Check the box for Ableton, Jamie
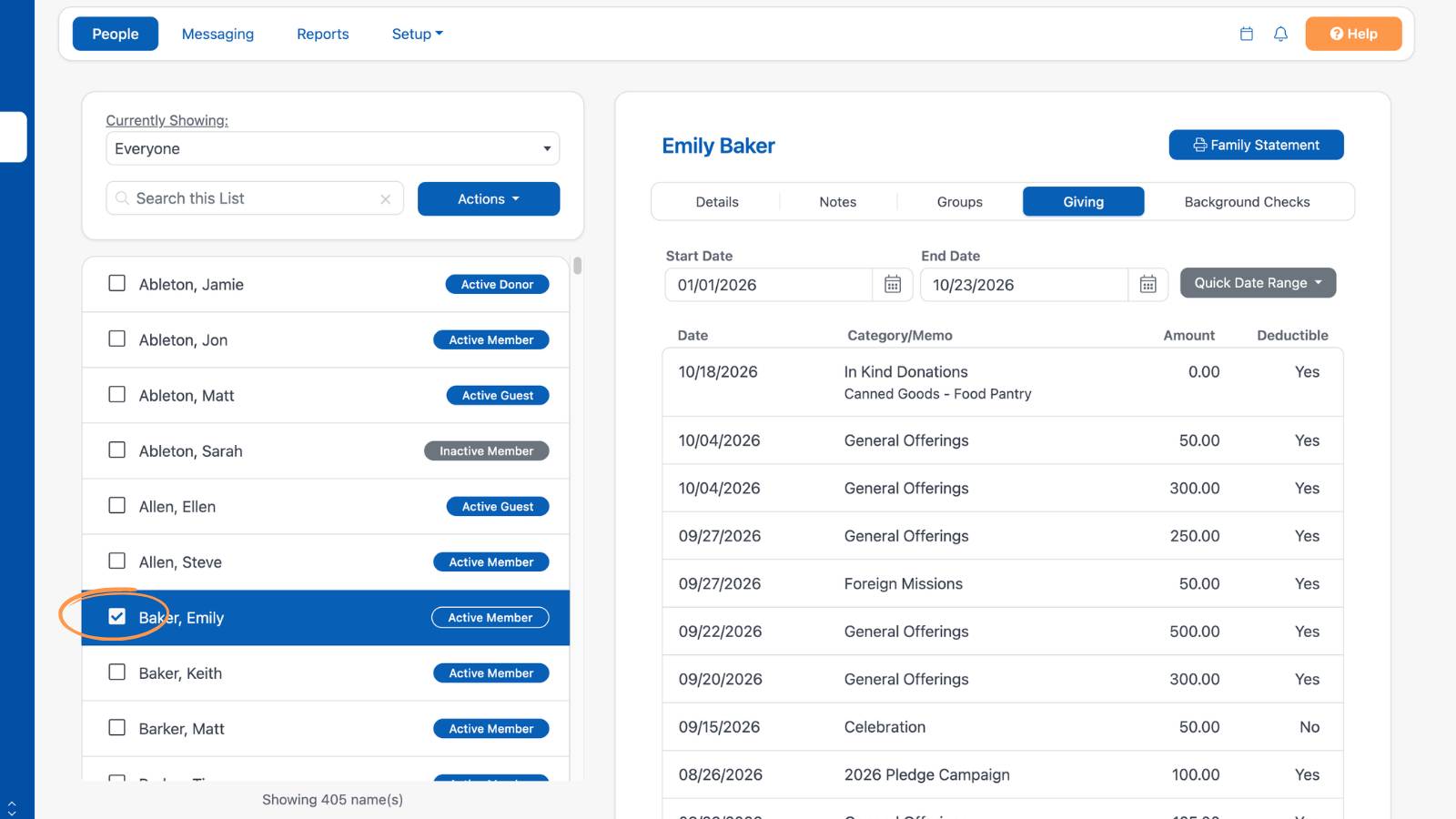Screen dimensions: 1456x819 point(117,283)
